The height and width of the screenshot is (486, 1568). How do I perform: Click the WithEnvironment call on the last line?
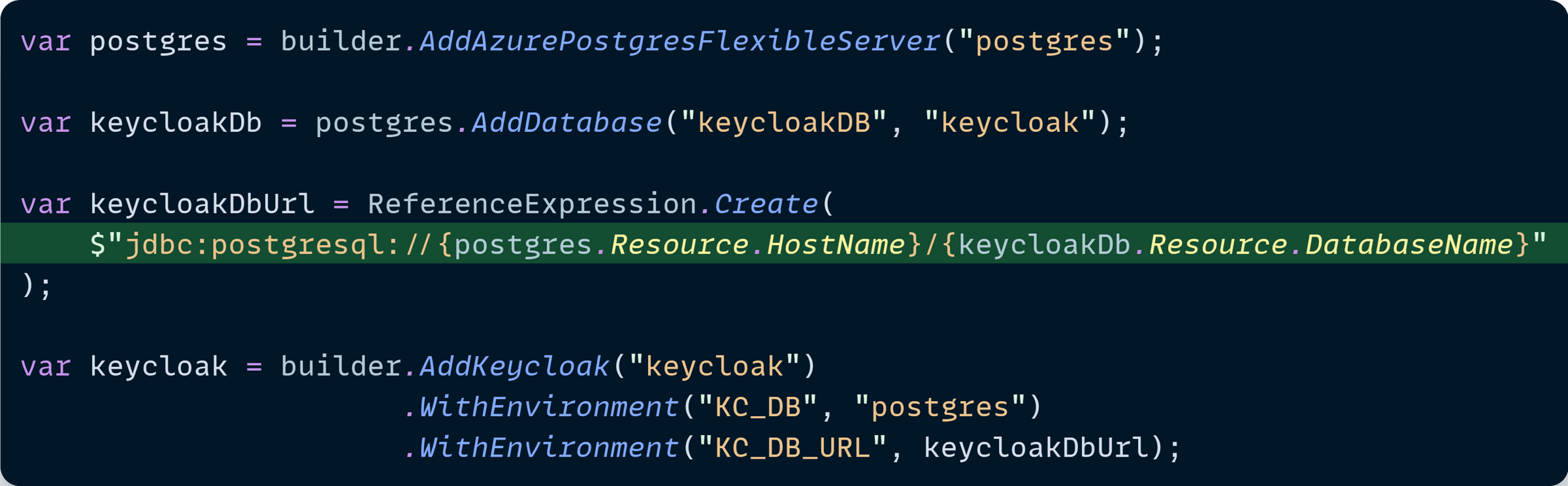(549, 448)
